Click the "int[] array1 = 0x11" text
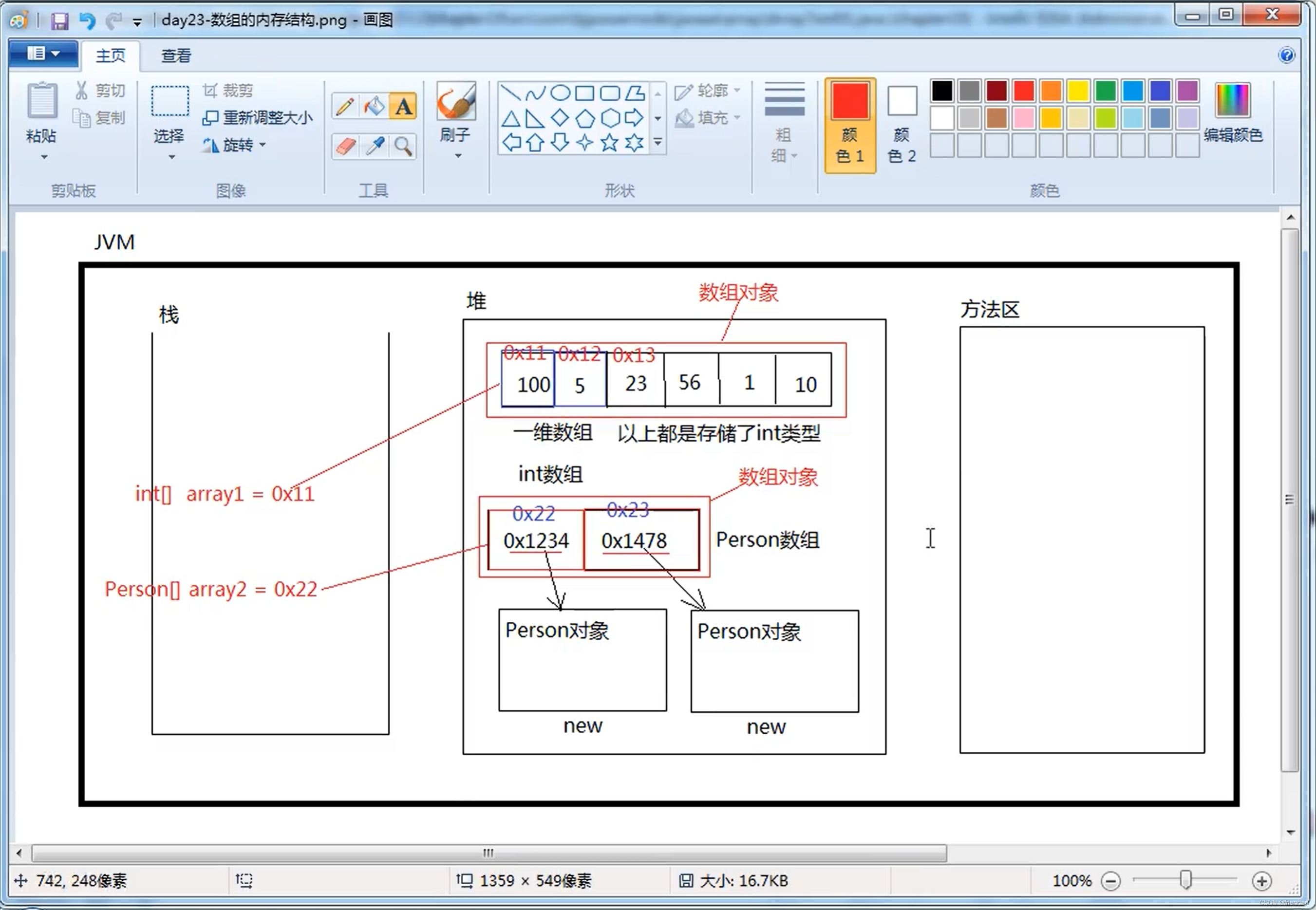Viewport: 1316px width, 910px height. click(x=225, y=493)
